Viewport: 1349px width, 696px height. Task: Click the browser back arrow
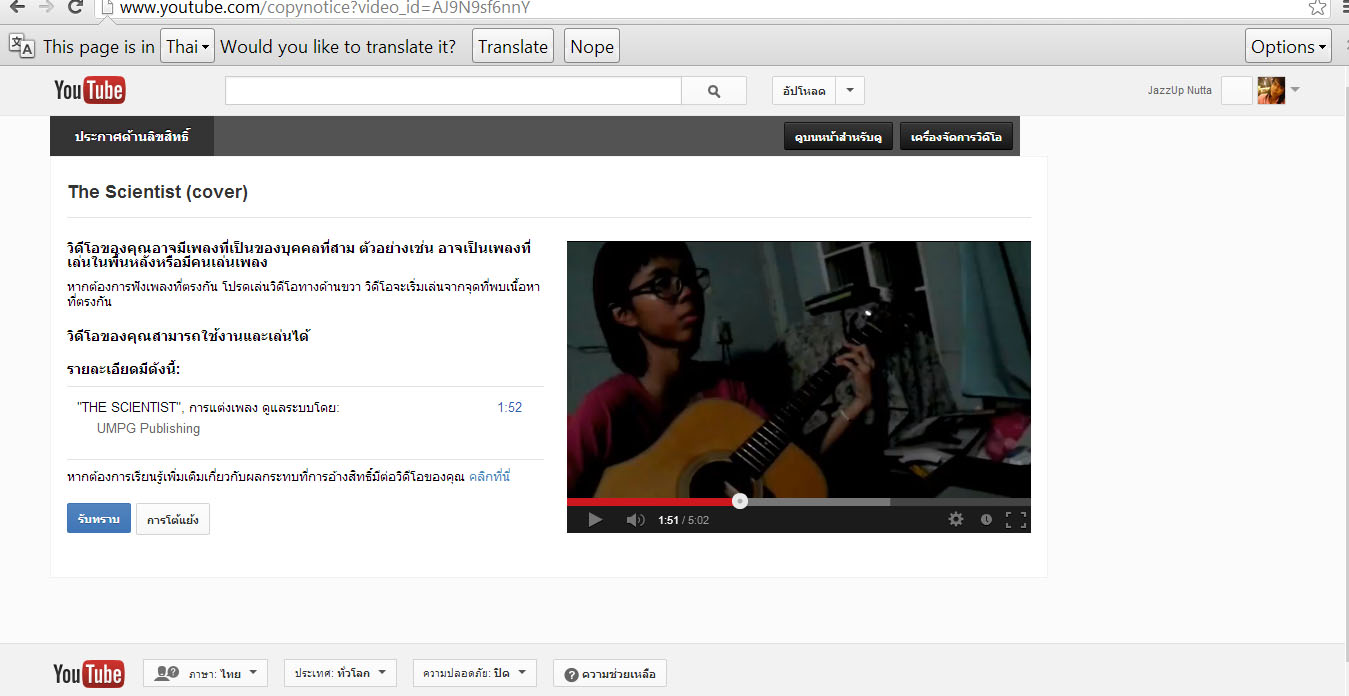(17, 7)
